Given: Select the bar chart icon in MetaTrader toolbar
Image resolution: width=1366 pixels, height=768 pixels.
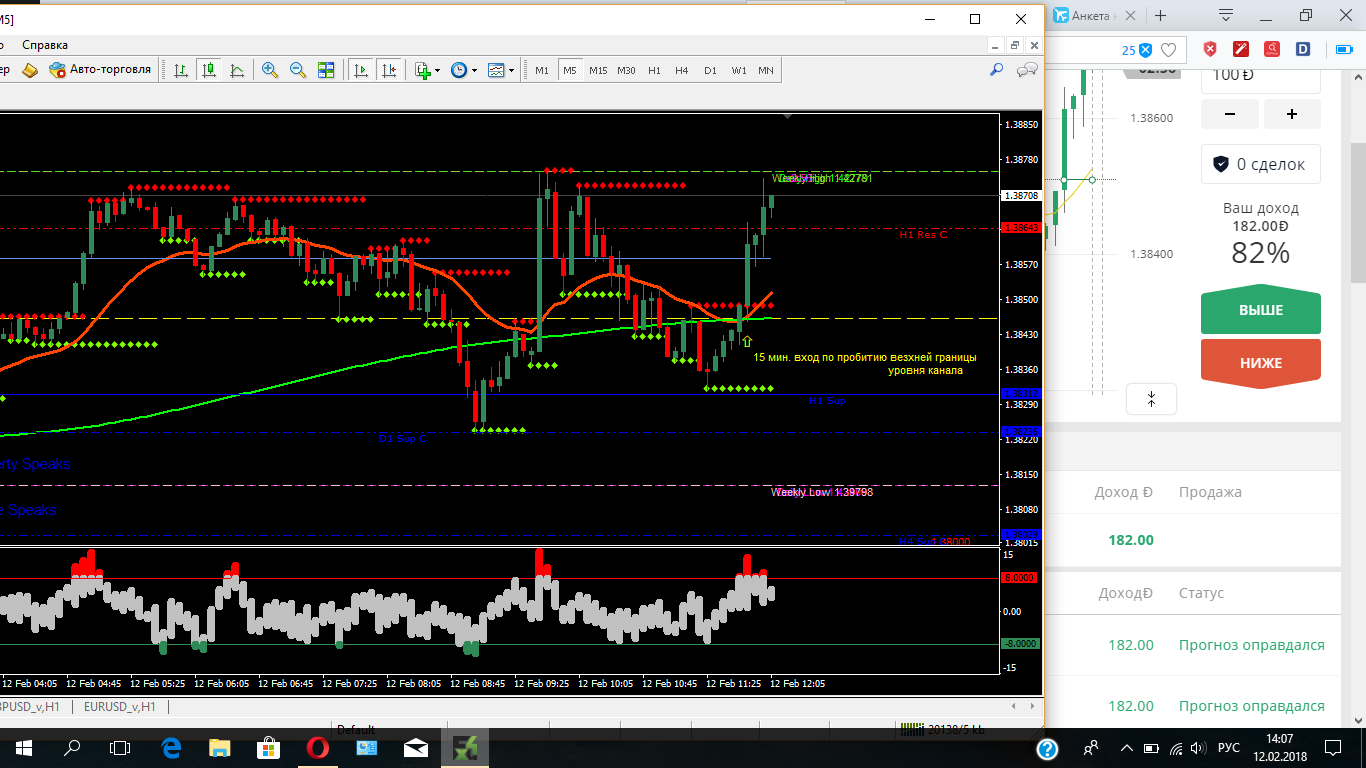Looking at the screenshot, I should point(181,70).
